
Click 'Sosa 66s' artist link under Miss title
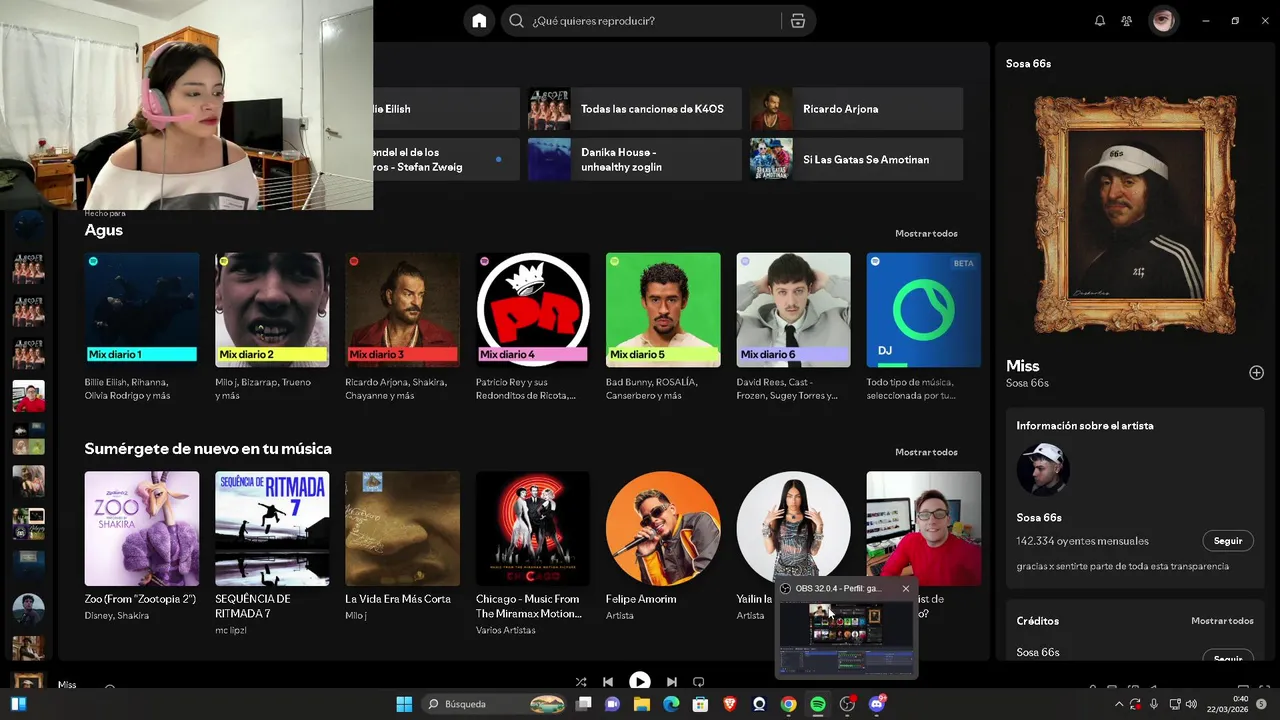[x=1027, y=384]
